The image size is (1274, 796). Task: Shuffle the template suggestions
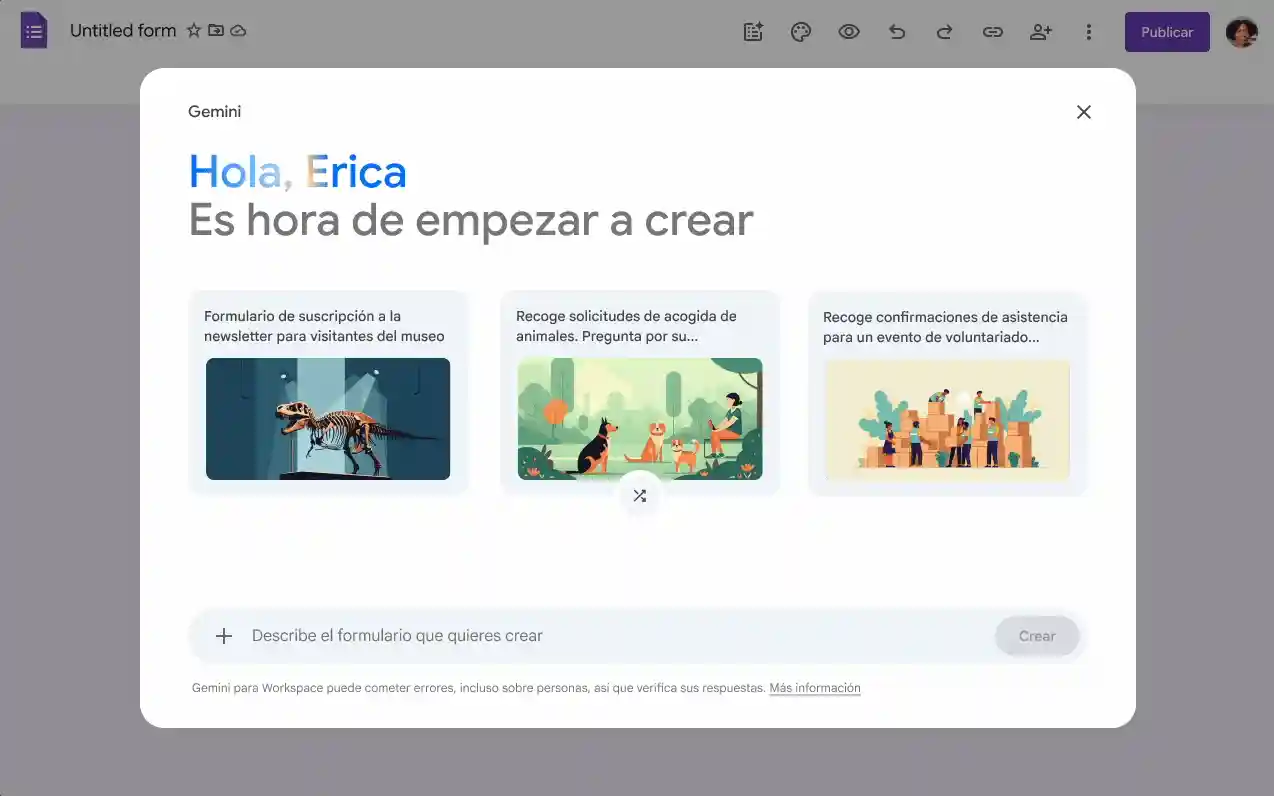[639, 494]
